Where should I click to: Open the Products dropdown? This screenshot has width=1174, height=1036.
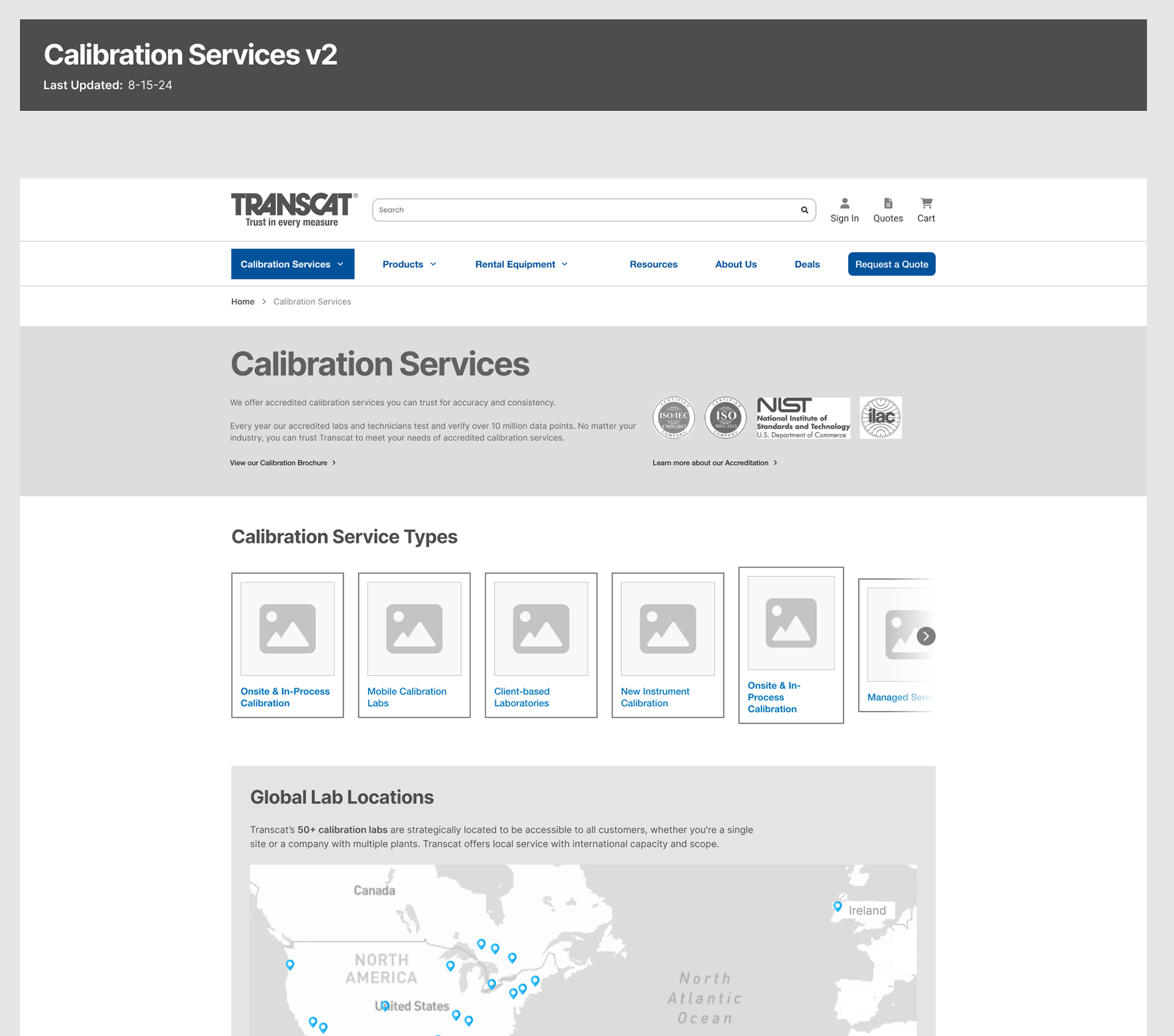(x=408, y=264)
